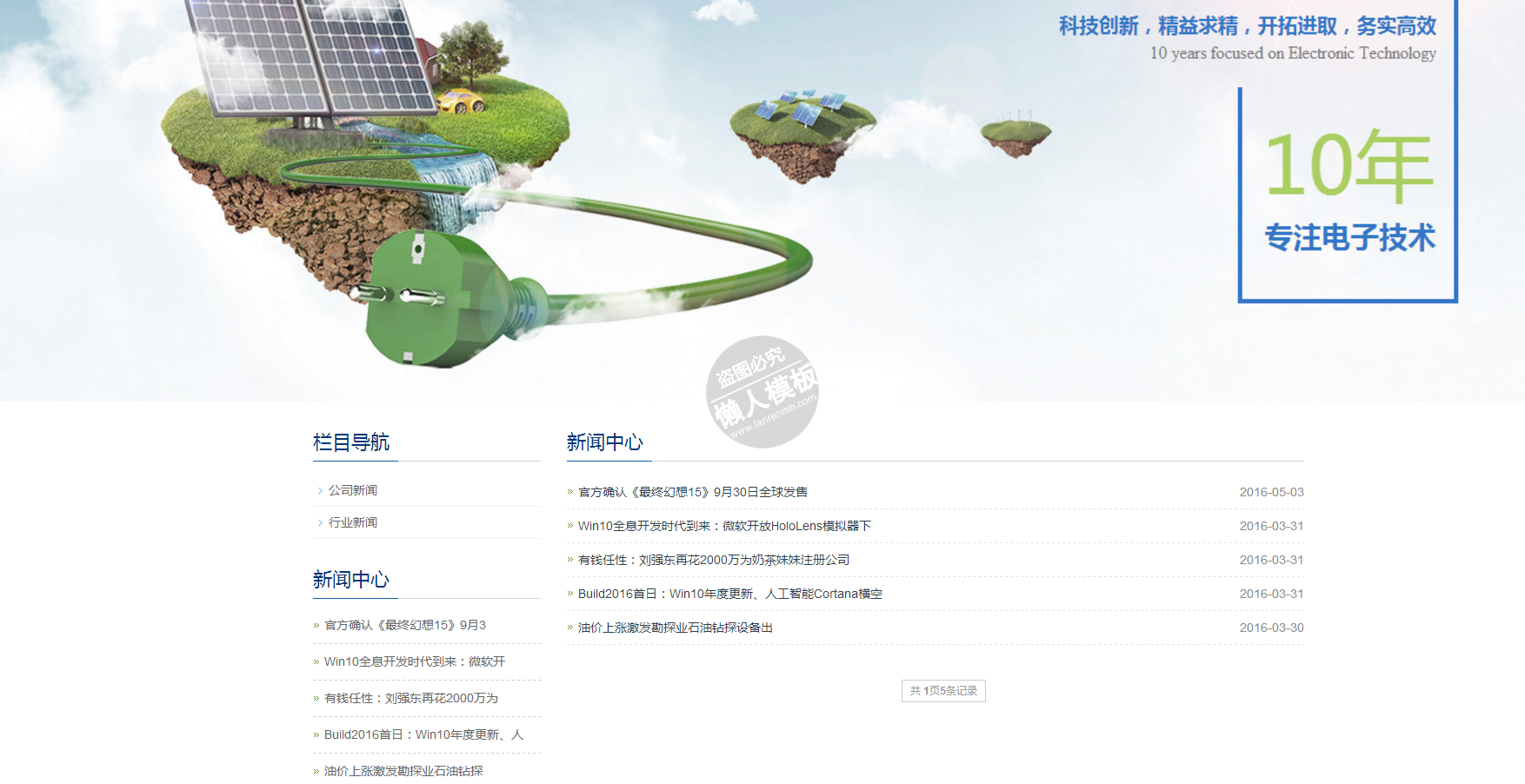Open 行业新闻 category in sidebar
The width and height of the screenshot is (1525, 784).
click(x=353, y=522)
